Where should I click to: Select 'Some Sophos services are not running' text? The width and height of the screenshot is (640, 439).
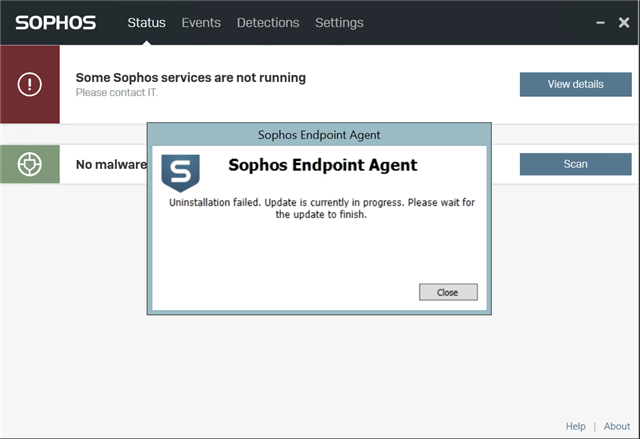pyautogui.click(x=191, y=78)
